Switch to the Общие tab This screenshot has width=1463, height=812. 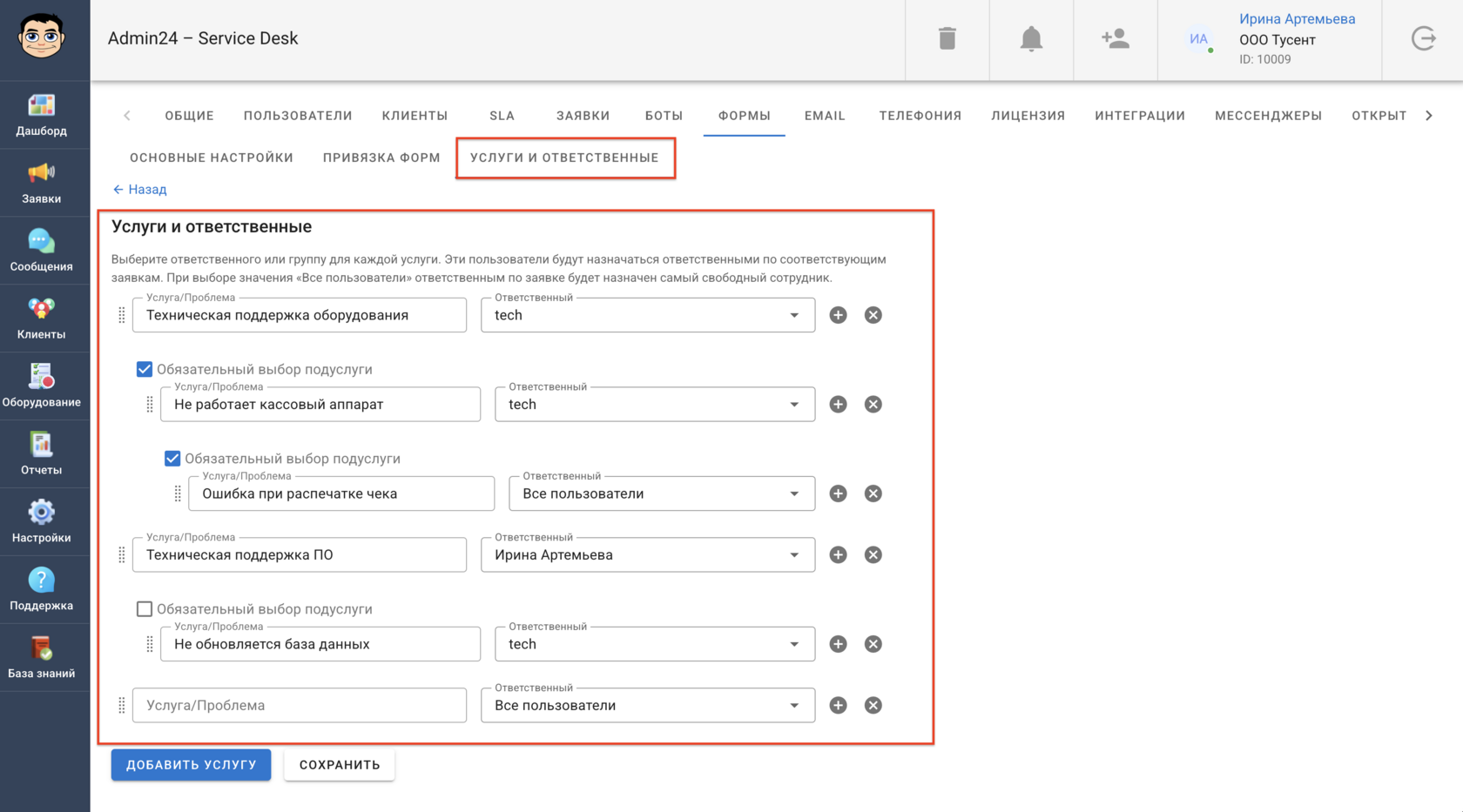click(189, 116)
